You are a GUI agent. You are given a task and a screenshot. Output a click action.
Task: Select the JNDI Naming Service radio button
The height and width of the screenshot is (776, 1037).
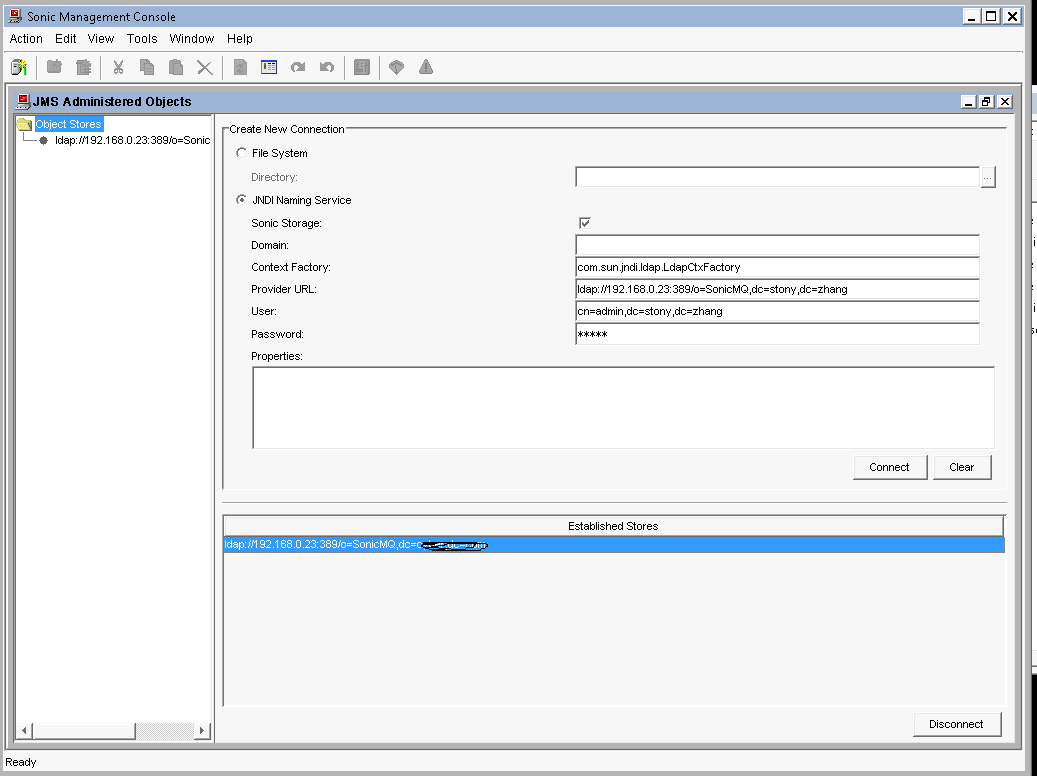(x=241, y=199)
